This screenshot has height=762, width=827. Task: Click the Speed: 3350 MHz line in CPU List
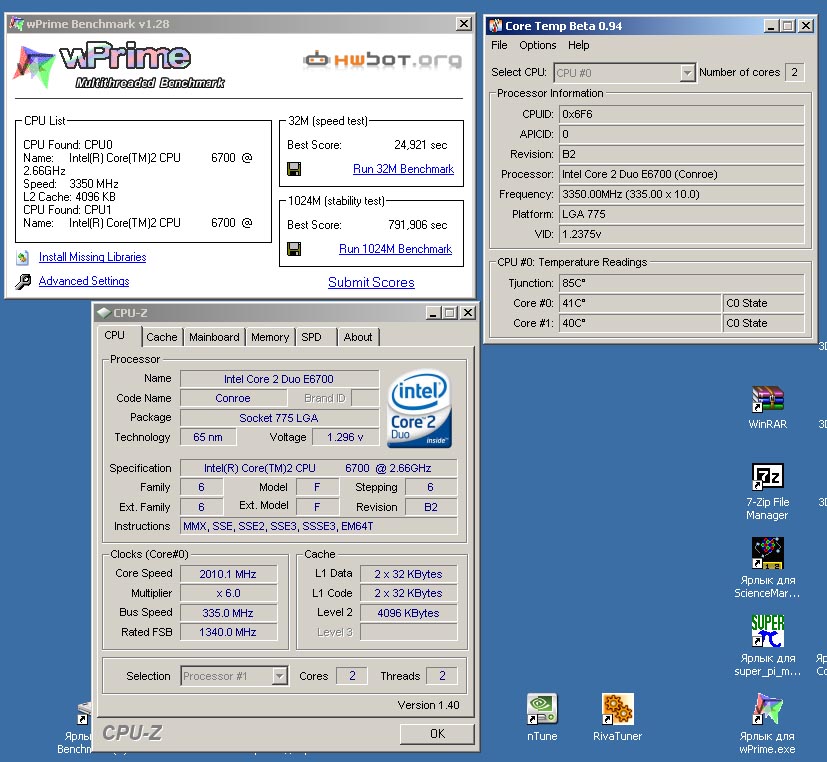coord(71,184)
